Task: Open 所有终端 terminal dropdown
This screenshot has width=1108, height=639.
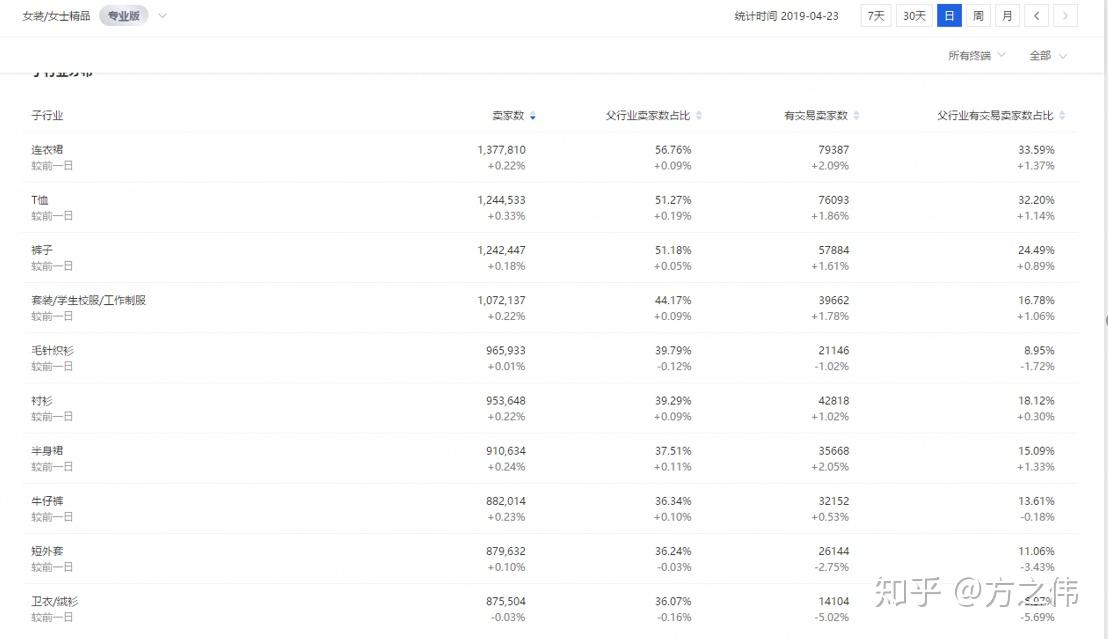Action: click(x=976, y=56)
